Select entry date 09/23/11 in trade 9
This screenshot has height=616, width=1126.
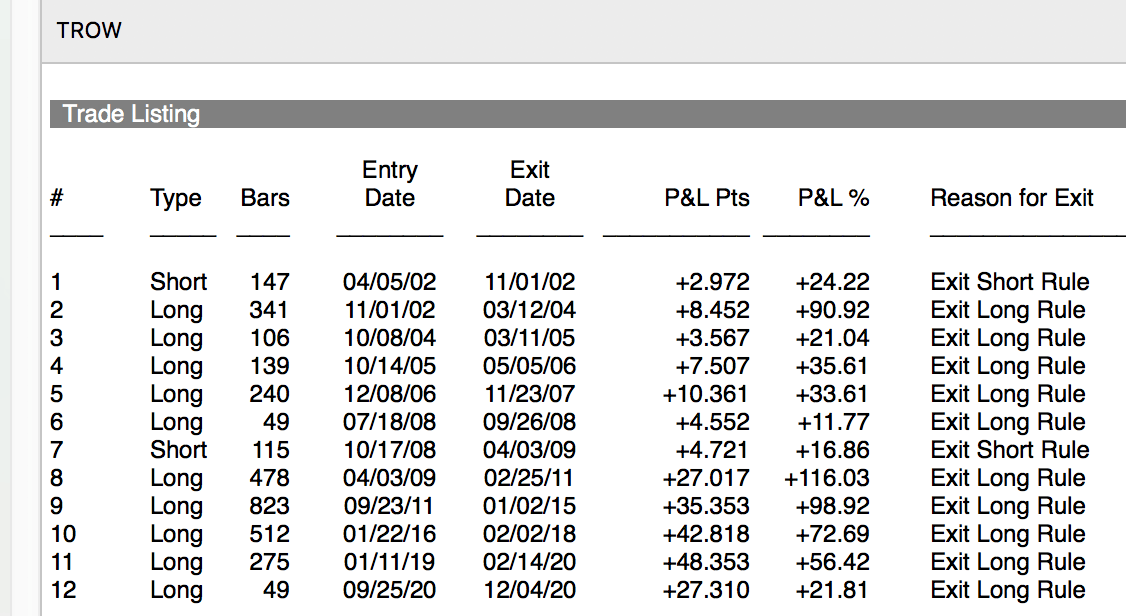point(390,507)
